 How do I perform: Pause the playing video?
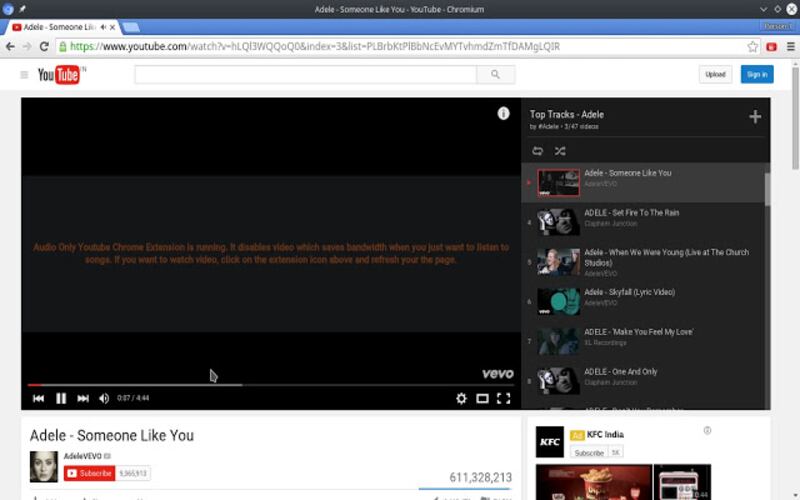[61, 398]
